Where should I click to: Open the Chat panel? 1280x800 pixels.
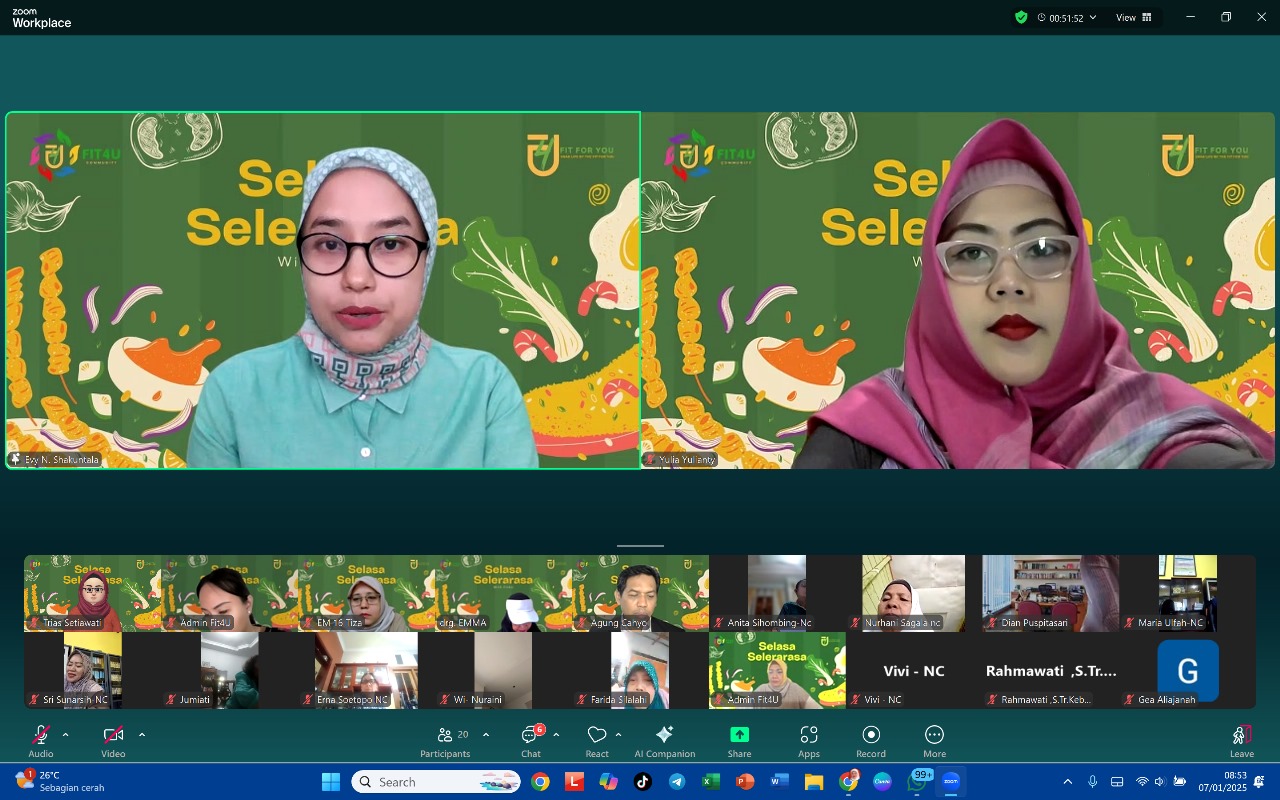pos(530,736)
